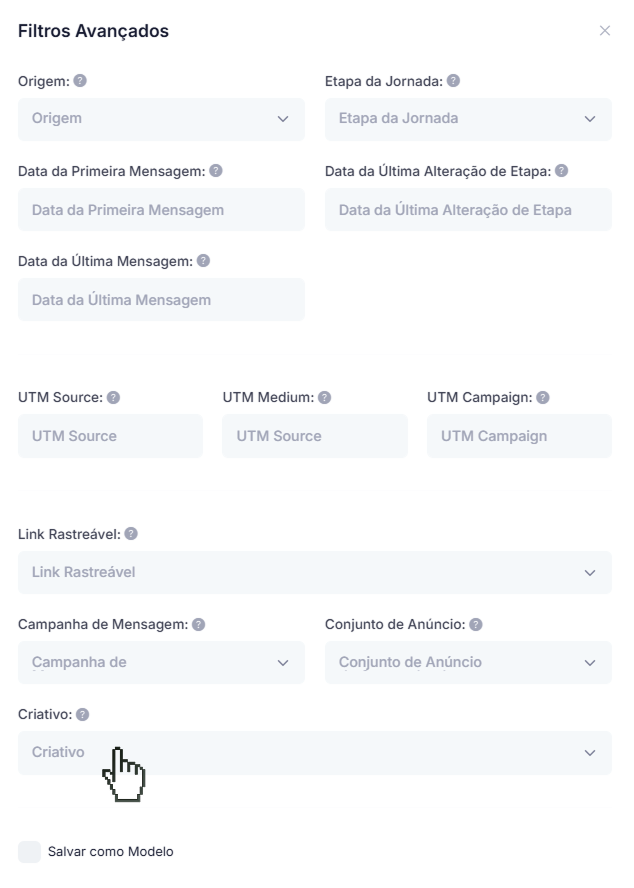The height and width of the screenshot is (888, 634).
Task: Open the Link Rastreável dropdown
Action: pos(314,573)
